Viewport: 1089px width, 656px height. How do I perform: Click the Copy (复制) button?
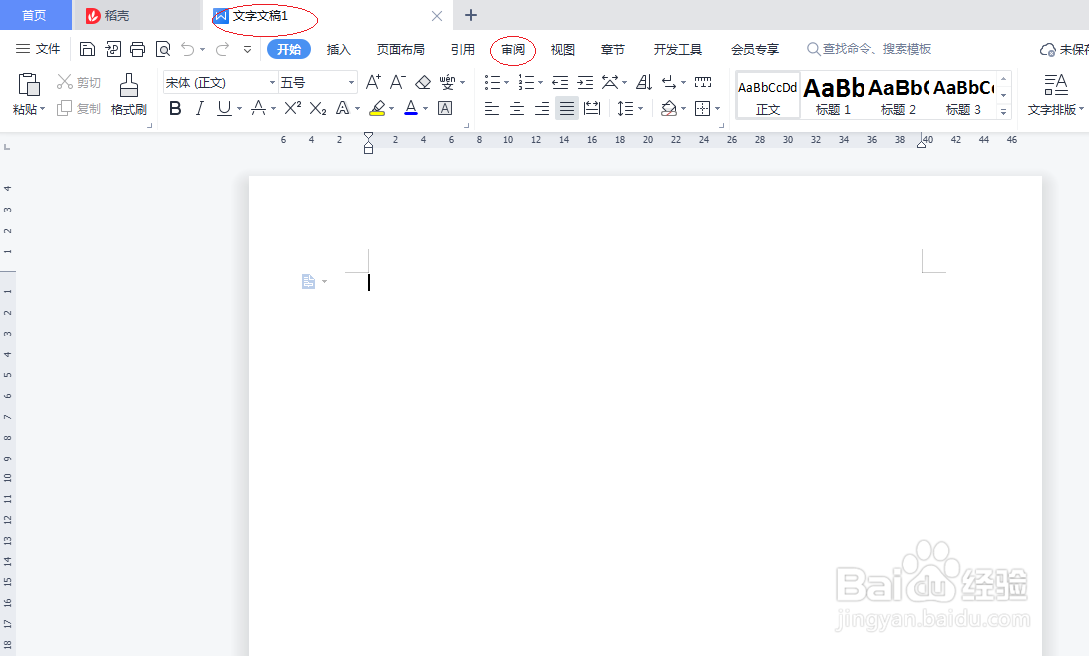(x=78, y=108)
